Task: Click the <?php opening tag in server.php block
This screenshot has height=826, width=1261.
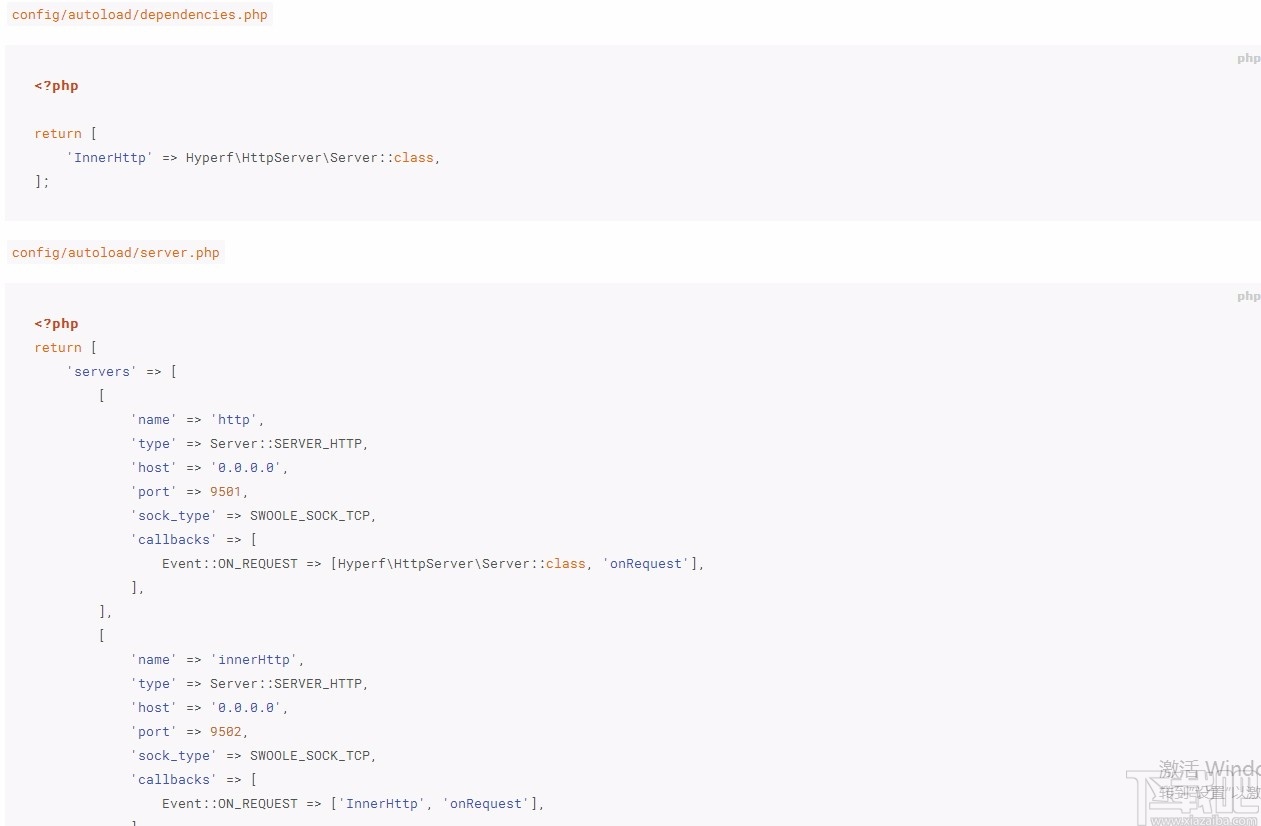Action: (56, 324)
